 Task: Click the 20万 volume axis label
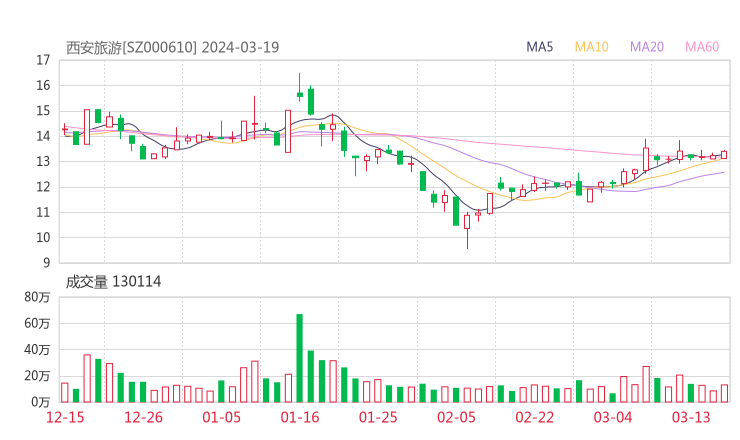[x=37, y=376]
